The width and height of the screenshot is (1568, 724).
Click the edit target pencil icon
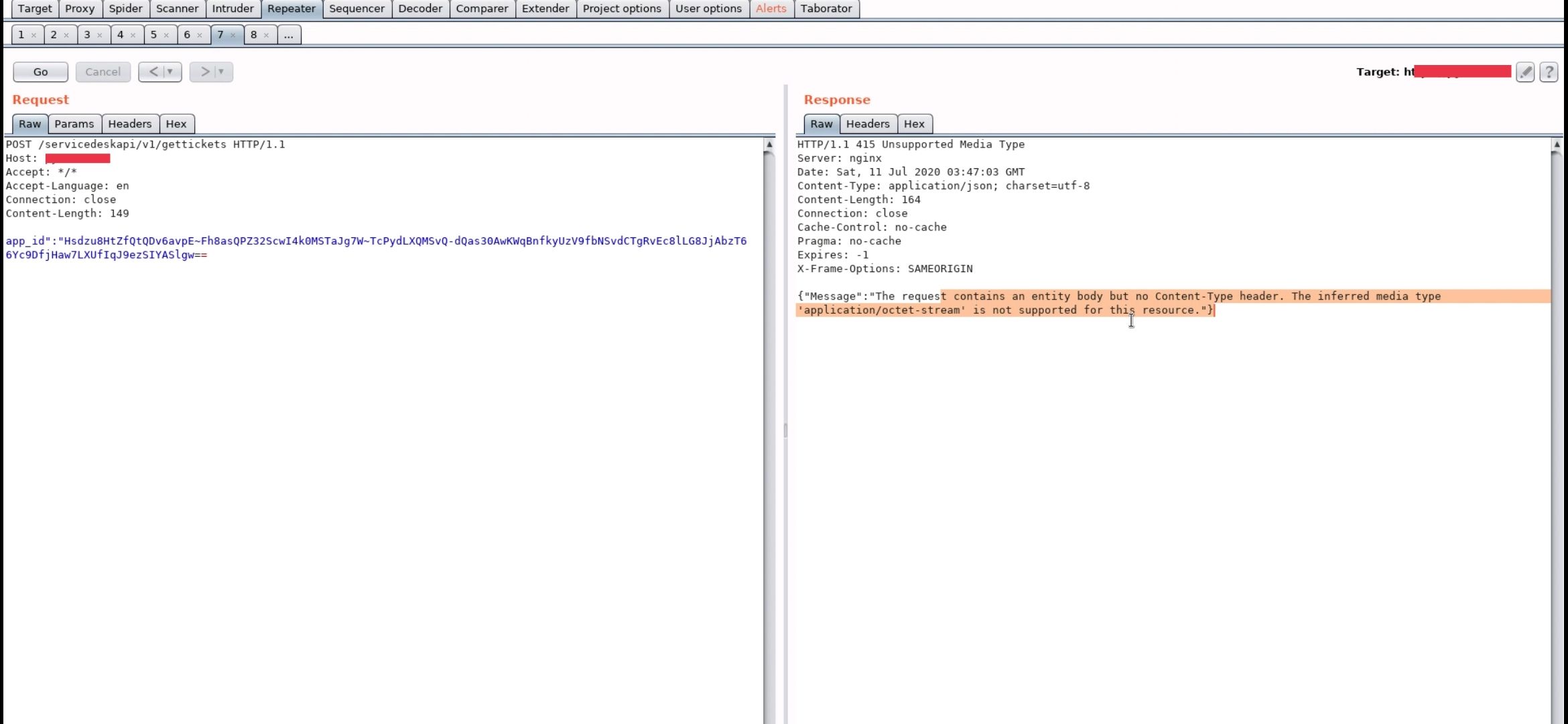coord(1525,72)
